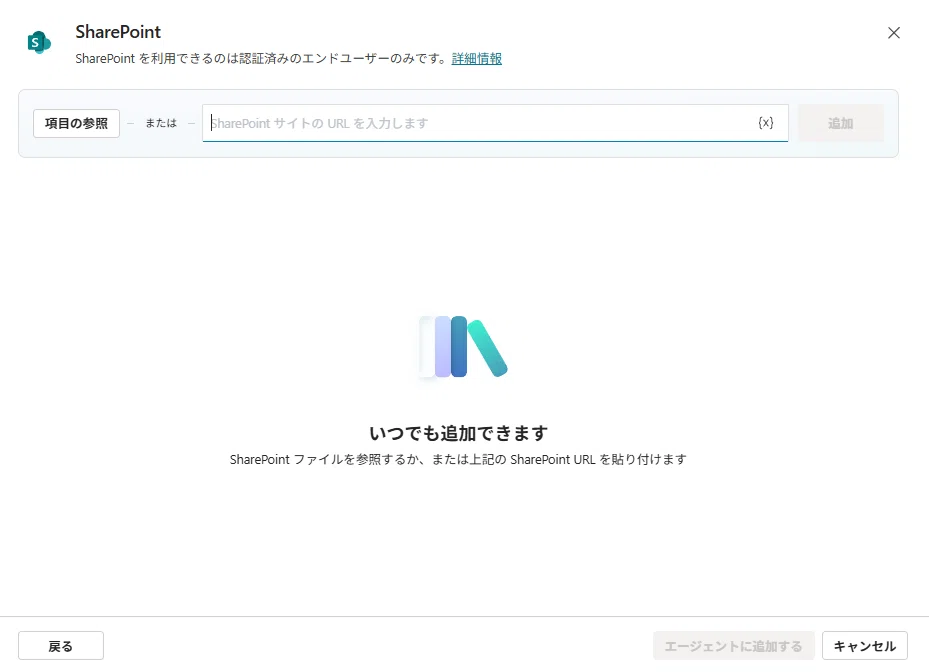The height and width of the screenshot is (672, 929).
Task: Click the SharePoint logo icon
Action: [x=39, y=42]
